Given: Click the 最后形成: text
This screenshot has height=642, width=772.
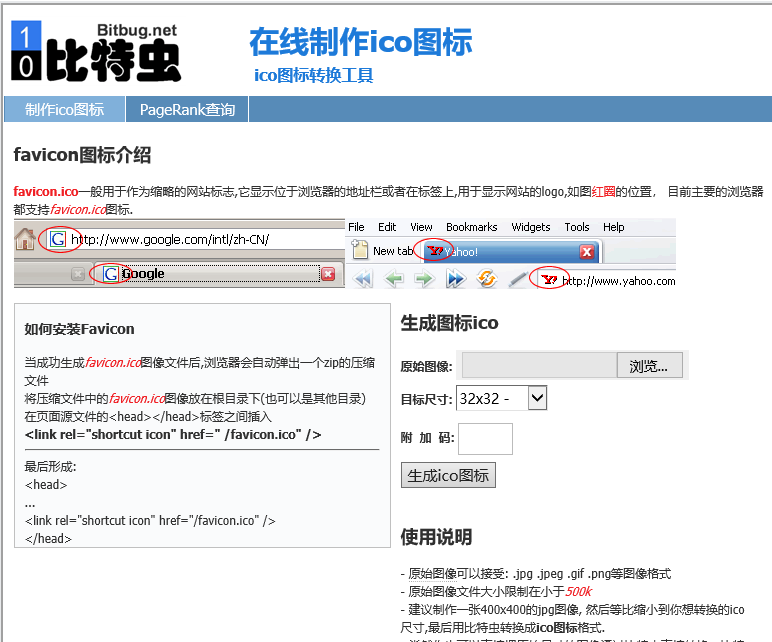Looking at the screenshot, I should point(50,466).
